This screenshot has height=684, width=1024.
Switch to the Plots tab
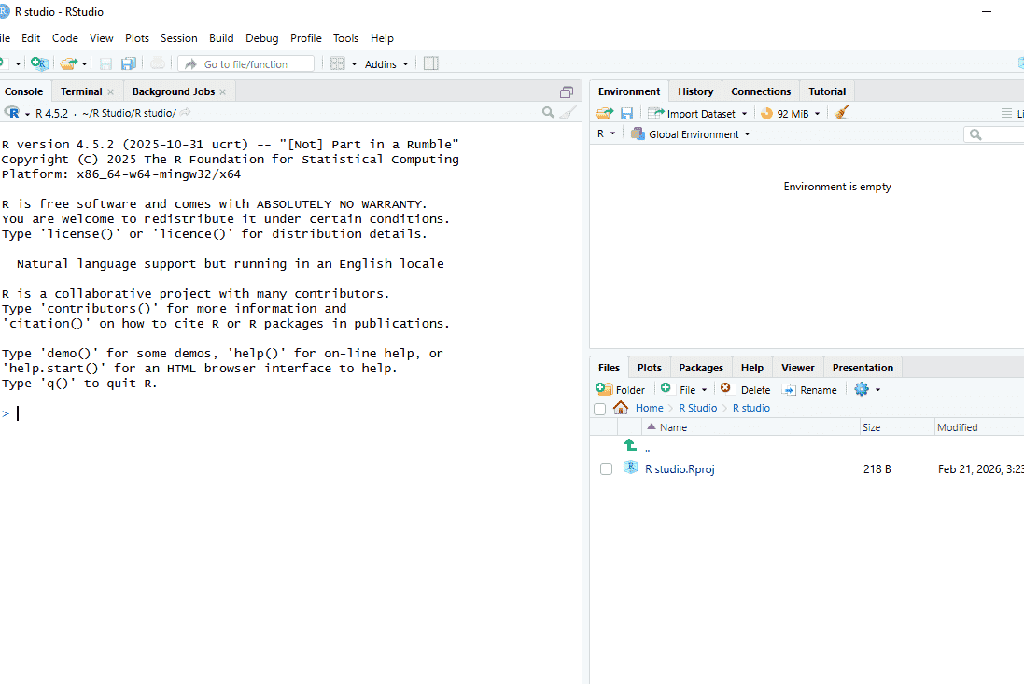649,368
